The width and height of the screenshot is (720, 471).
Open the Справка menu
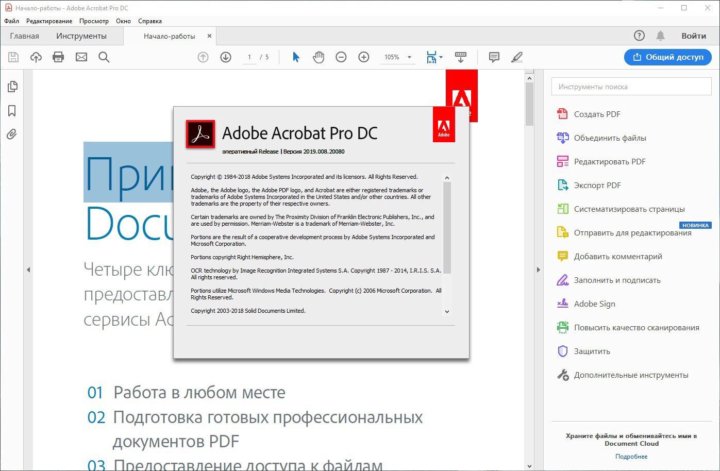point(150,21)
